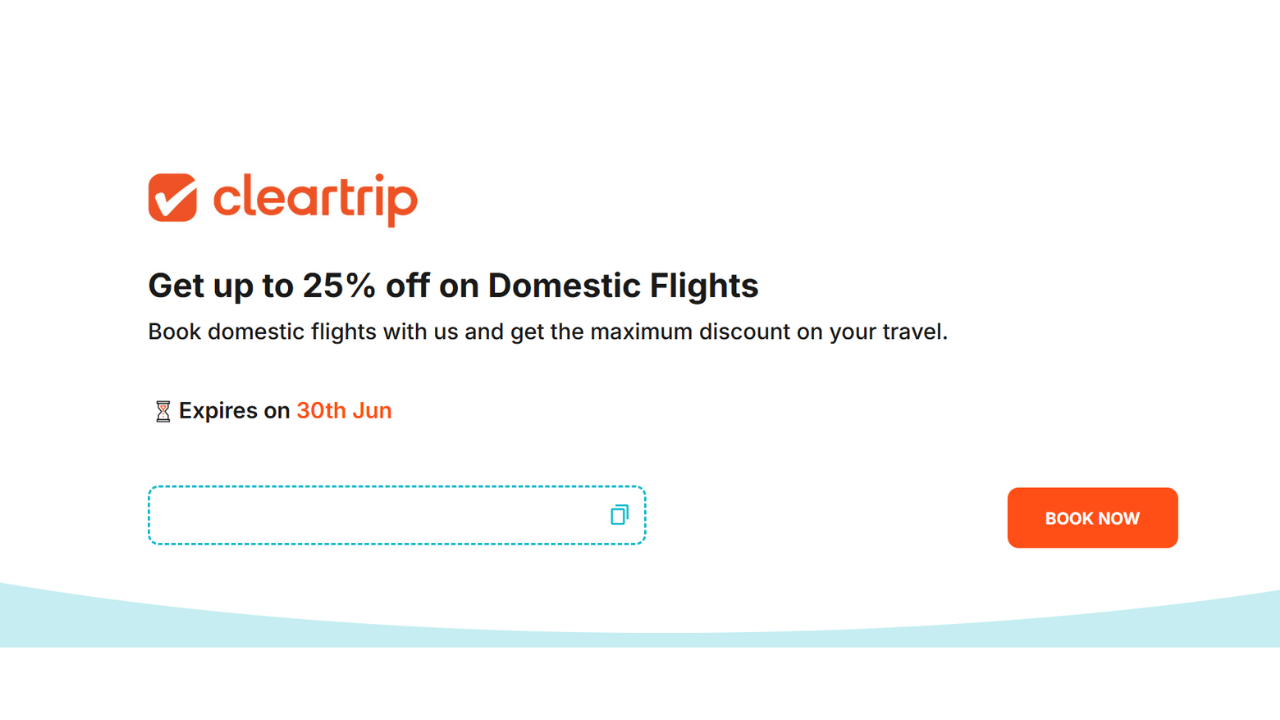Copy the coupon code using copy icon
The height and width of the screenshot is (720, 1280).
[619, 515]
